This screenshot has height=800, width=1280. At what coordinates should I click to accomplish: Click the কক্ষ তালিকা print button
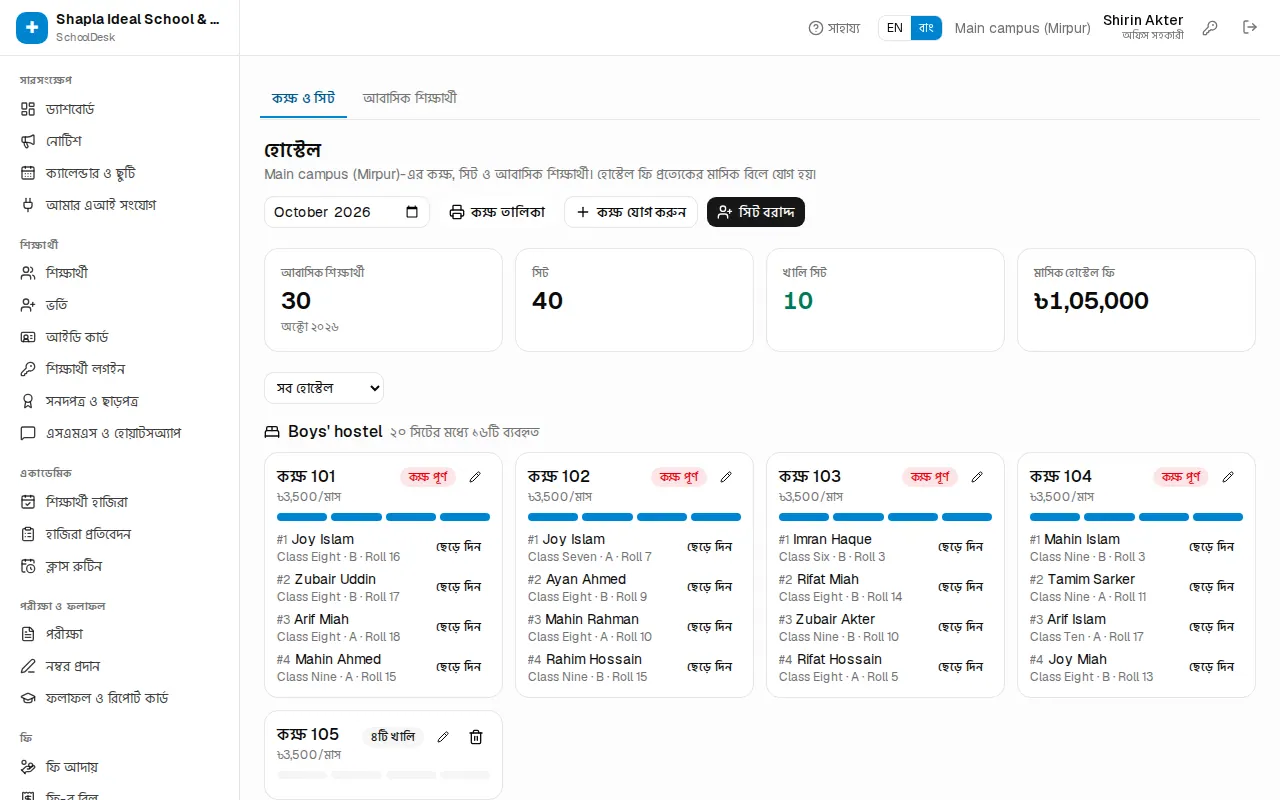point(497,212)
